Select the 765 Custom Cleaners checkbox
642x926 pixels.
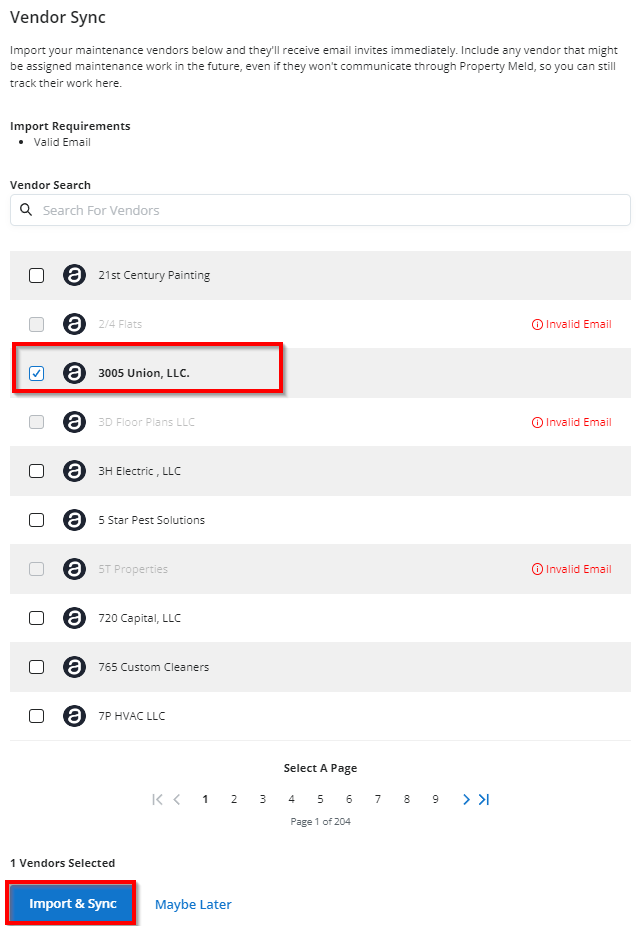pyautogui.click(x=37, y=667)
